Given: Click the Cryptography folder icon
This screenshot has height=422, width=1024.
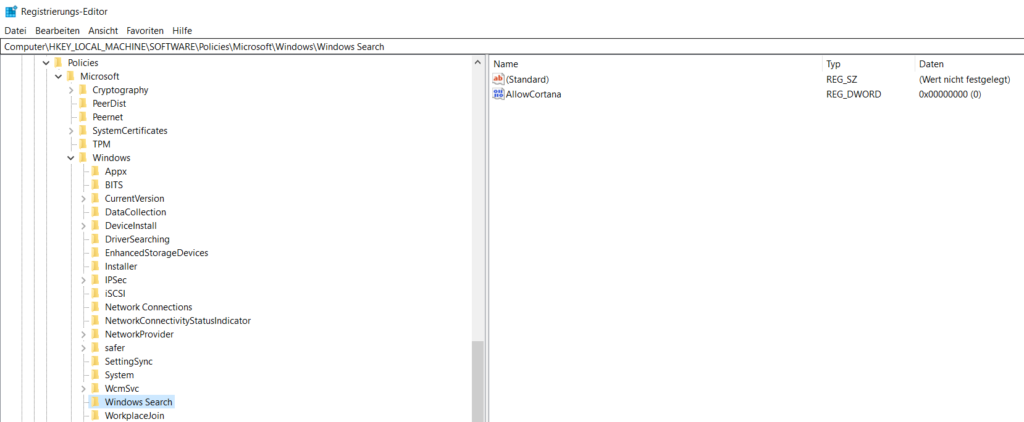Looking at the screenshot, I should (82, 90).
